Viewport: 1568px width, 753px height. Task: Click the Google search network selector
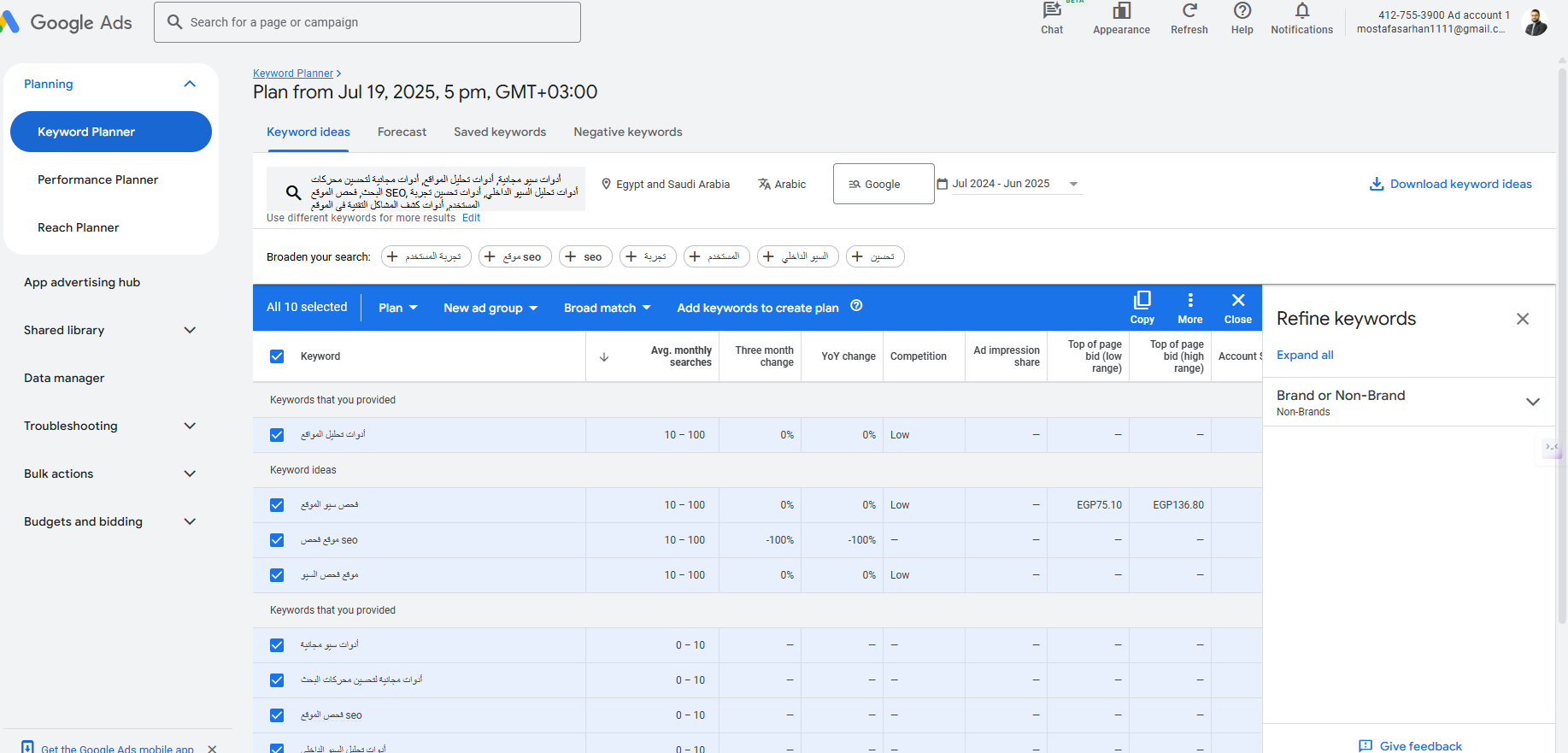(884, 184)
